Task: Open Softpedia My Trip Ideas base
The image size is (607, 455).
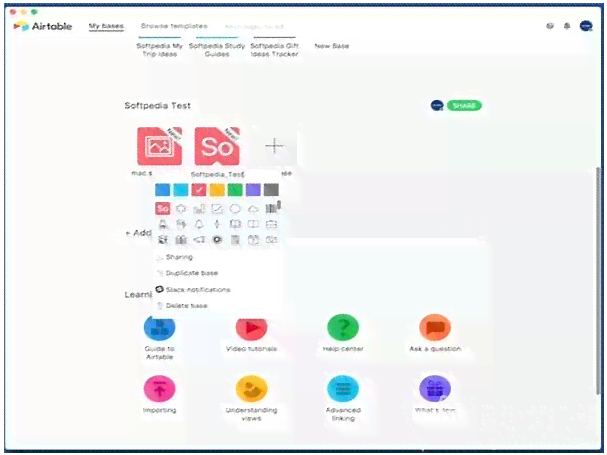Action: [x=159, y=50]
